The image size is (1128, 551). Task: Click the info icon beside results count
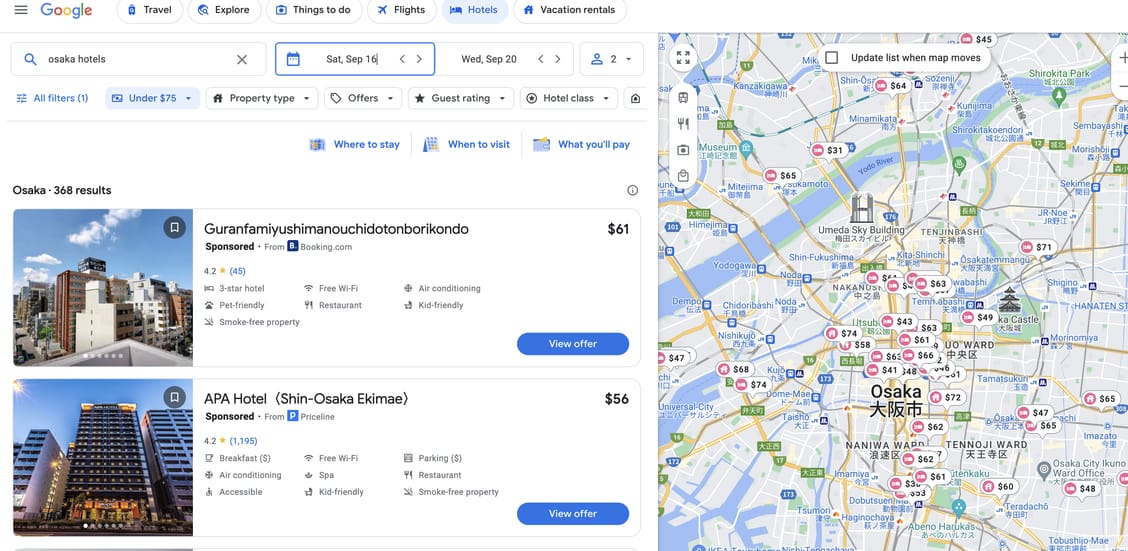pos(632,190)
